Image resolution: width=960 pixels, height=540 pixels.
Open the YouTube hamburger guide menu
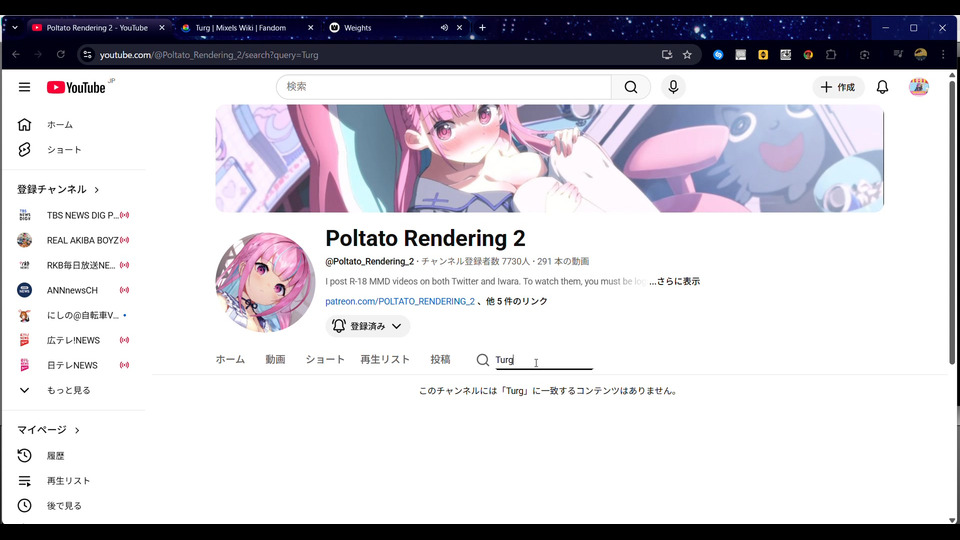(x=24, y=87)
